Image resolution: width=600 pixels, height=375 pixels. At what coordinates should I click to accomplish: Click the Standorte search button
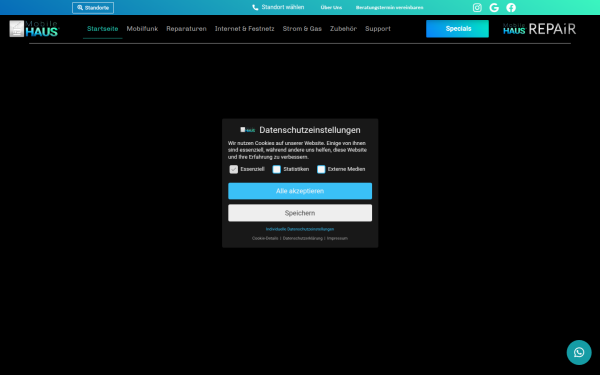pos(93,8)
